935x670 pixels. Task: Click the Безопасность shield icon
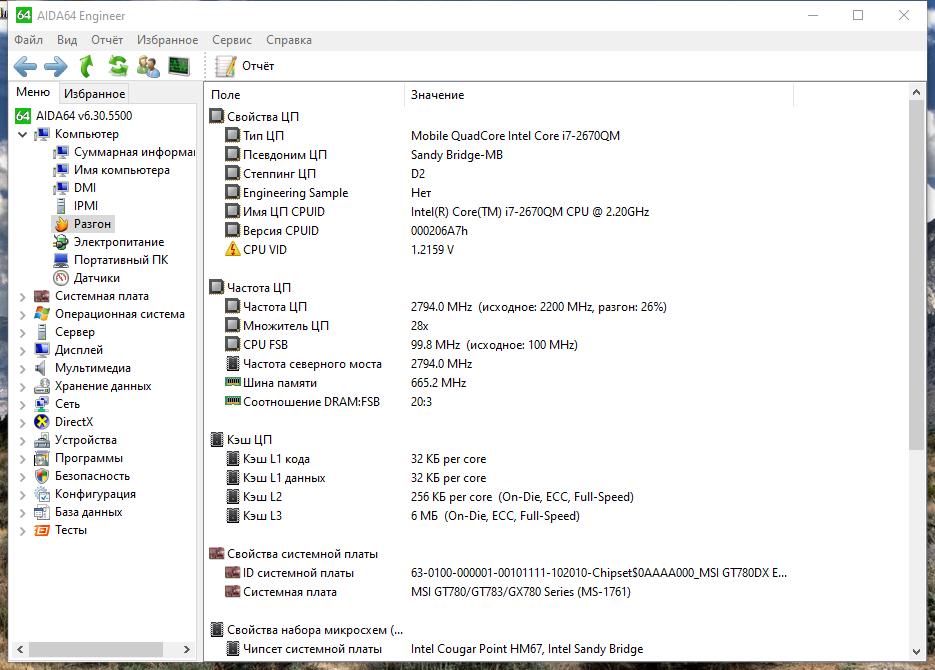pos(42,476)
